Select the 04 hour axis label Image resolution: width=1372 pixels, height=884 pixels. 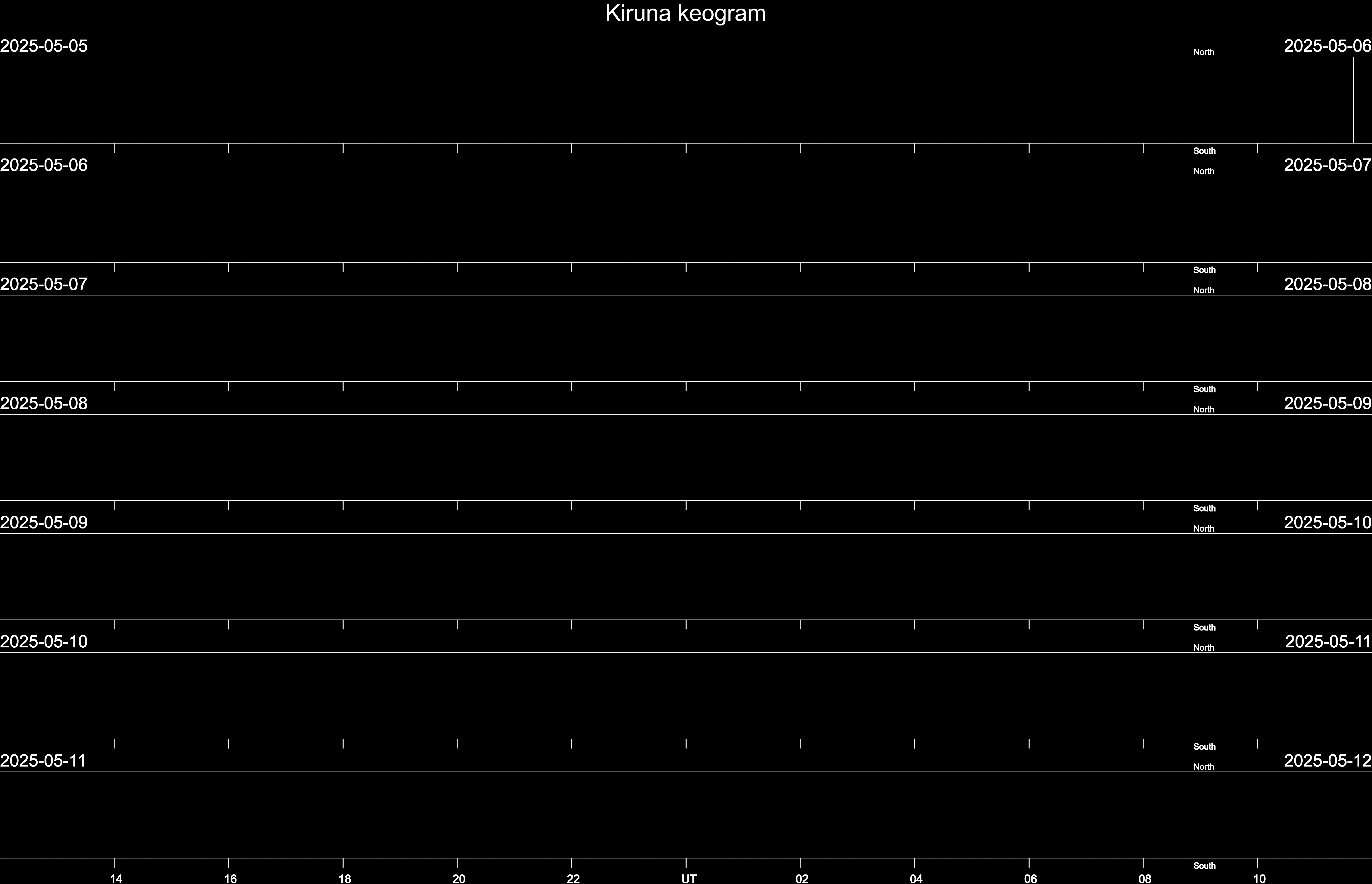coord(916,878)
